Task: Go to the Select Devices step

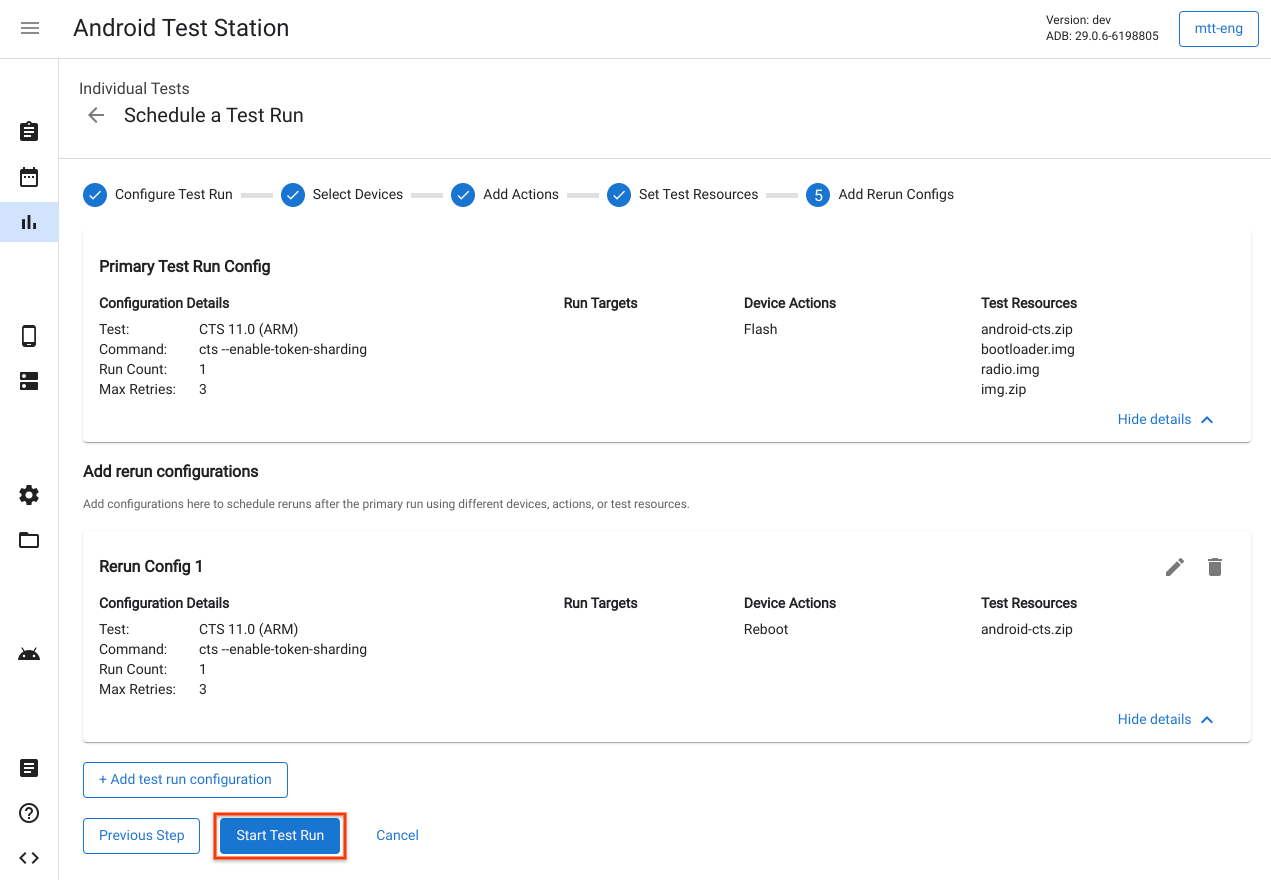Action: pos(343,195)
